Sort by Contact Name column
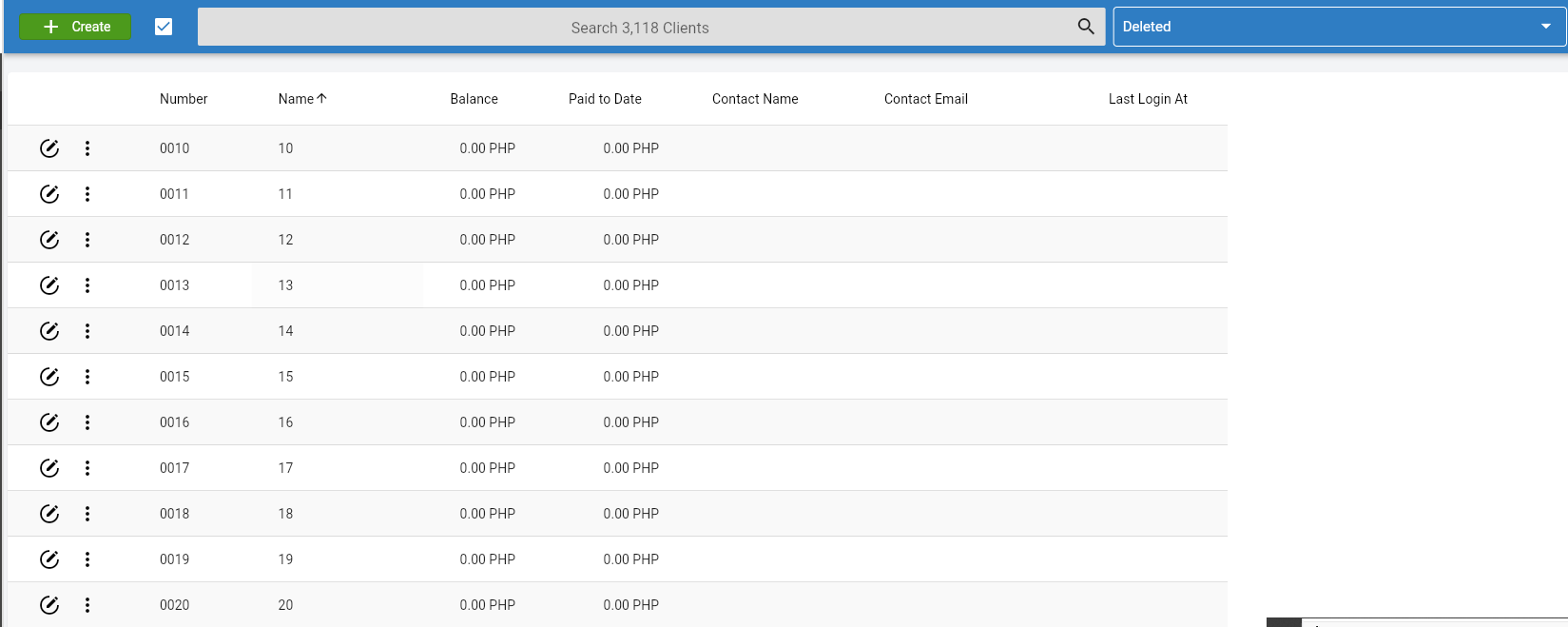This screenshot has width=1568, height=627. pos(755,99)
